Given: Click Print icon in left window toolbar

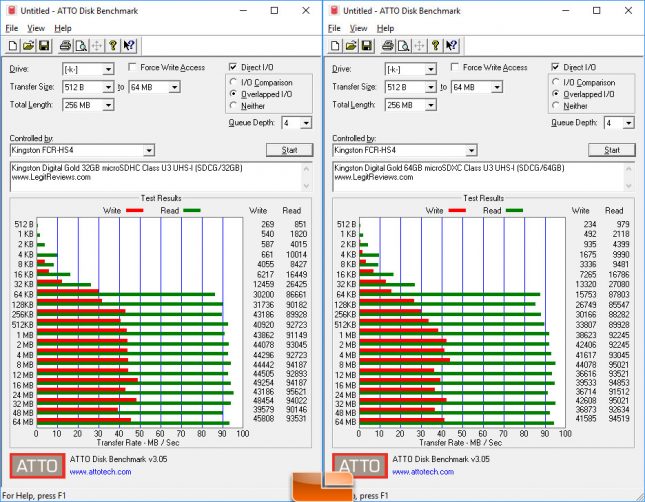Looking at the screenshot, I should pos(65,45).
